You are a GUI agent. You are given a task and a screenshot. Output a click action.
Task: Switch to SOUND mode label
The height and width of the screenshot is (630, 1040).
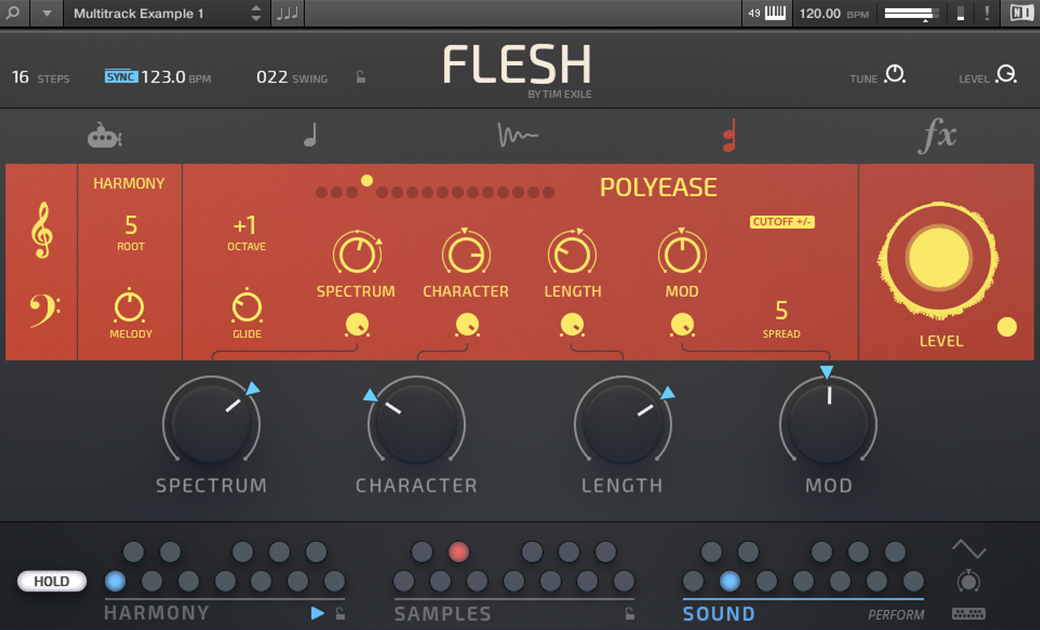click(x=719, y=614)
